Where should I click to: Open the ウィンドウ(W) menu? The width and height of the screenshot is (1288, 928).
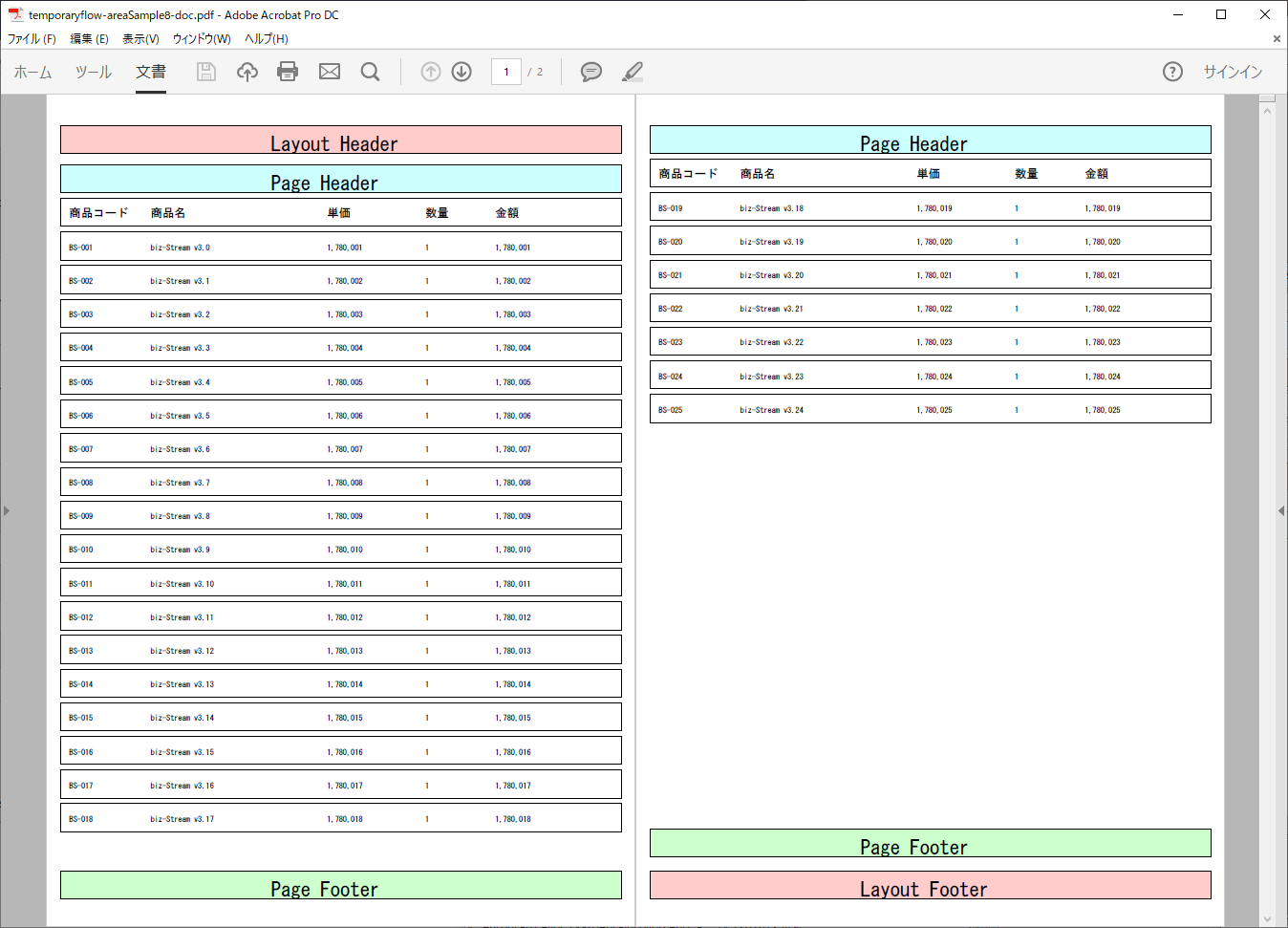202,39
